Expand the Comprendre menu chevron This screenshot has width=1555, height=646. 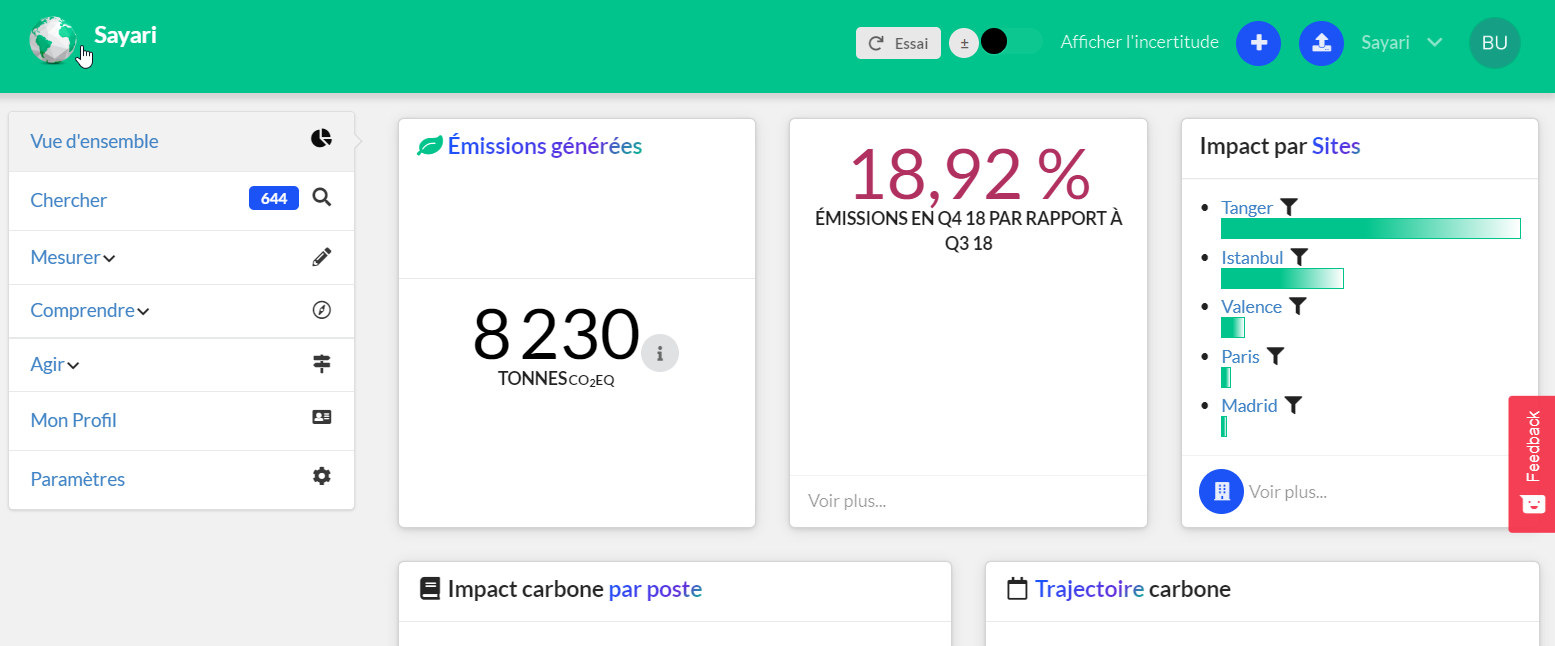[x=144, y=312]
